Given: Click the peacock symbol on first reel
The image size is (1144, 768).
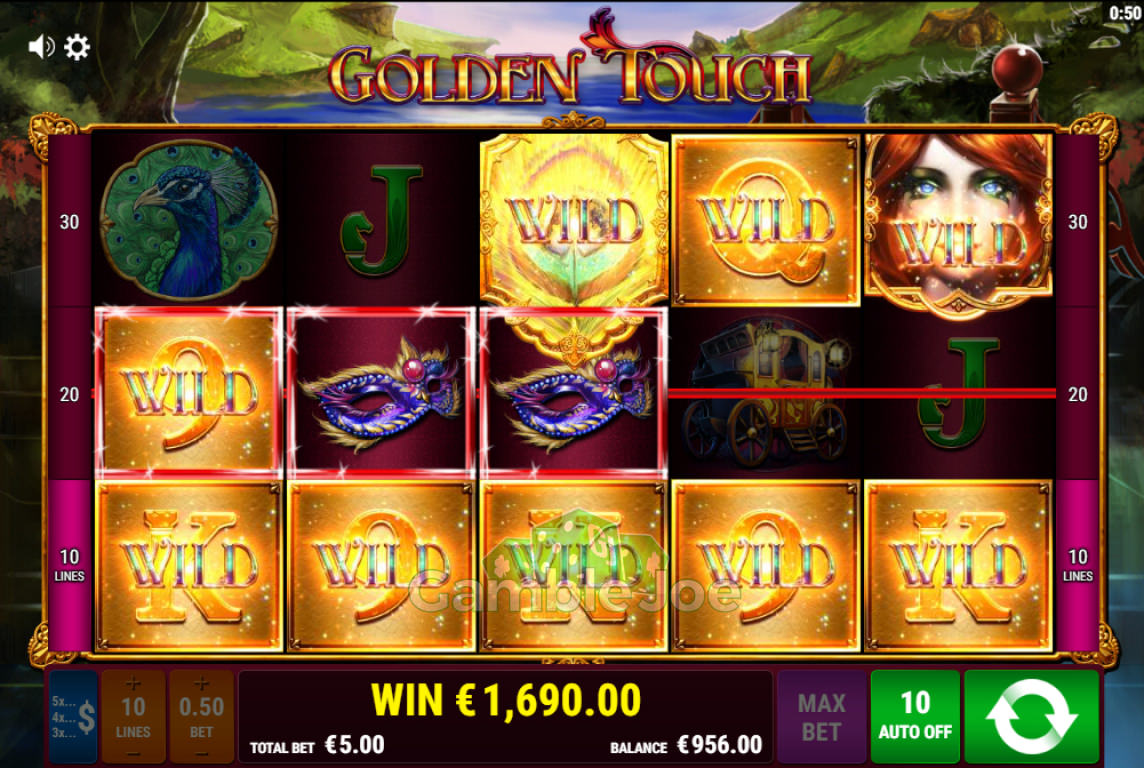Looking at the screenshot, I should click(188, 220).
